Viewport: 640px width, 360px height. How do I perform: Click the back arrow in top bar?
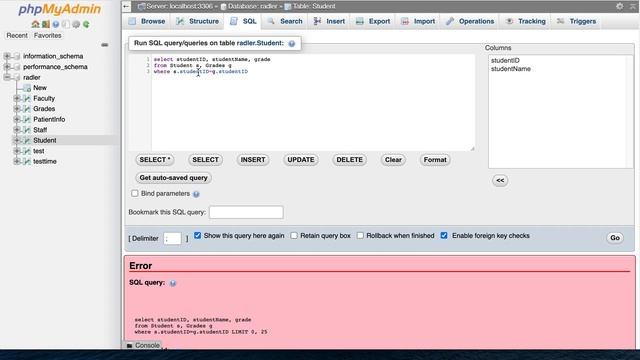[126, 6]
